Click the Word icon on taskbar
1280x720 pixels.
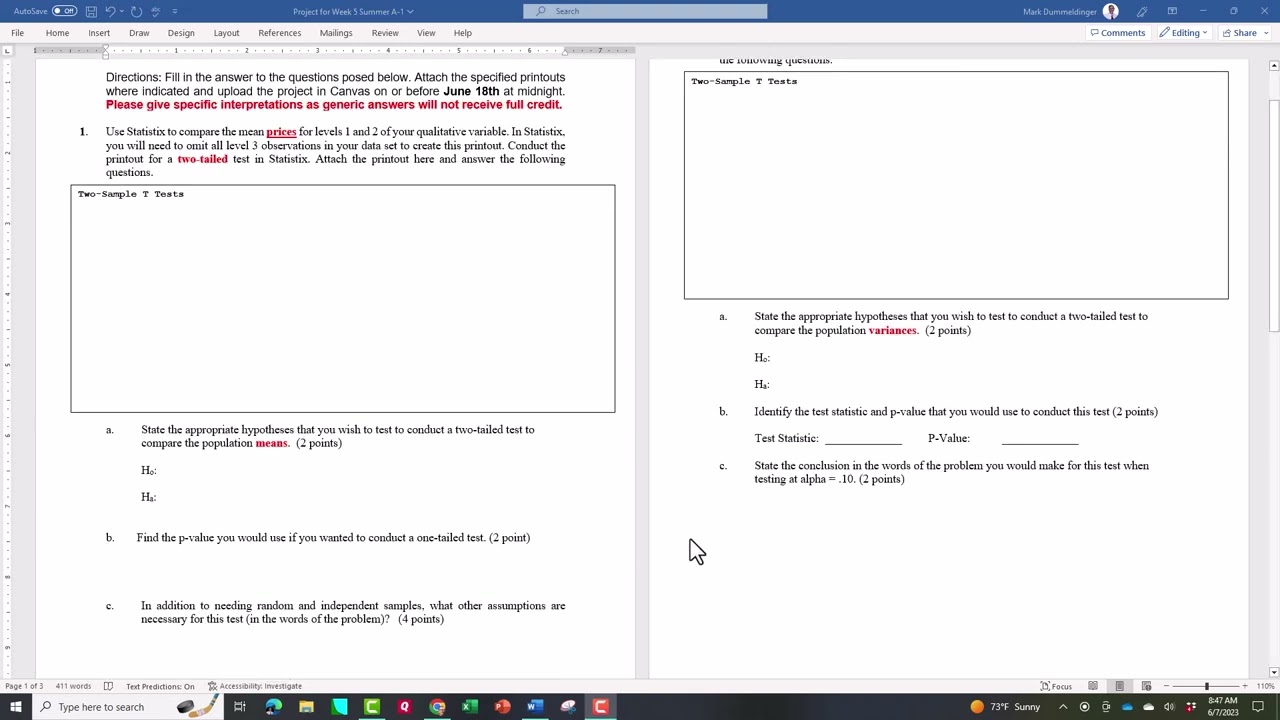tap(535, 707)
